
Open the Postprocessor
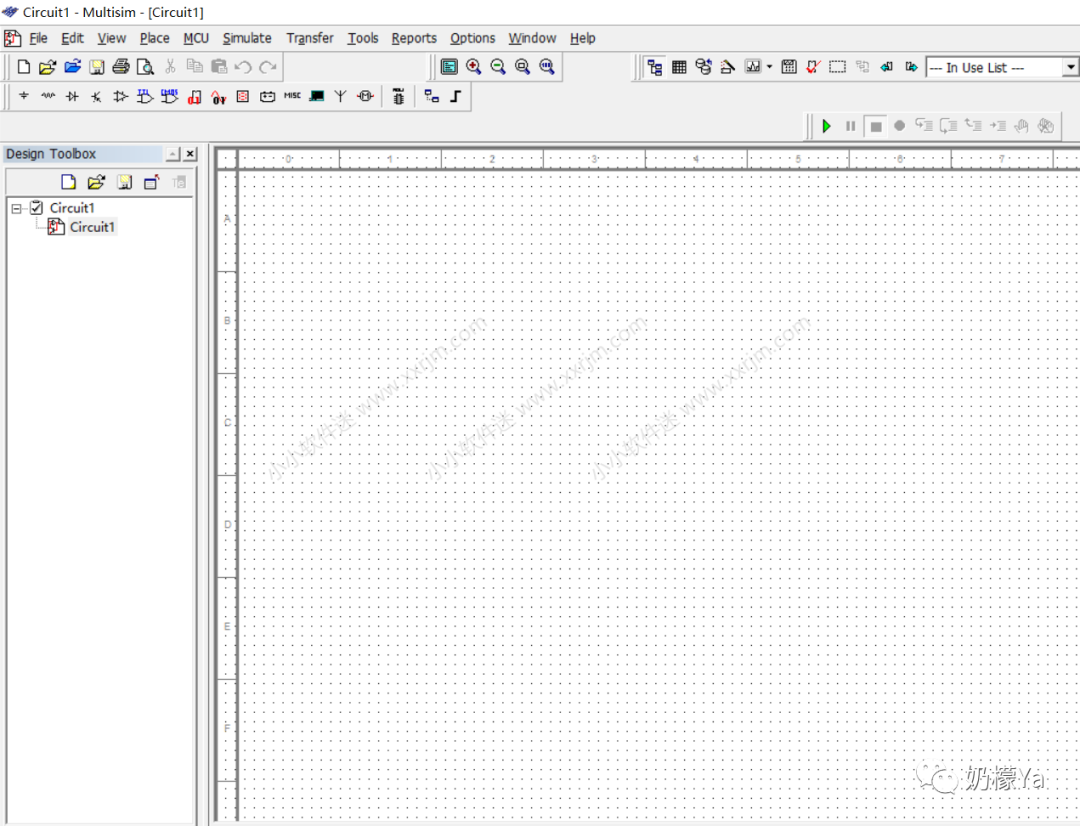pyautogui.click(x=789, y=67)
